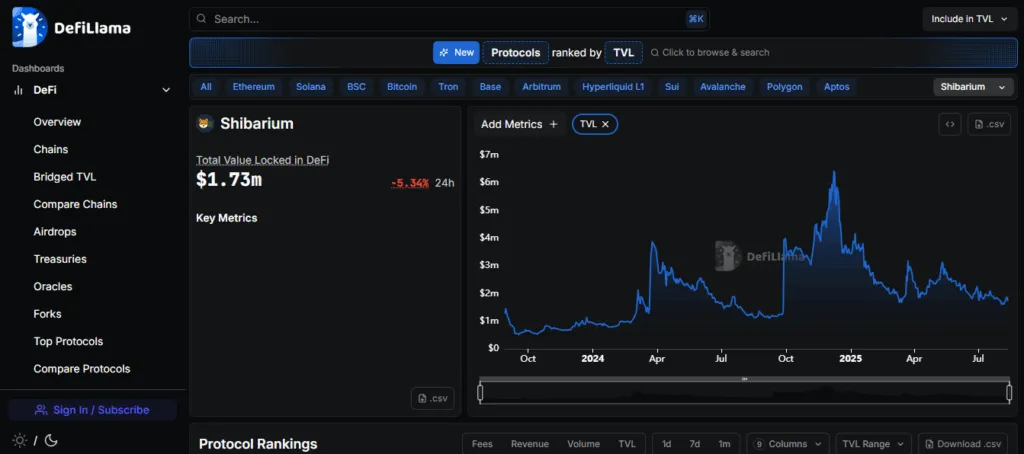The height and width of the screenshot is (454, 1024).
Task: Select the 7d change period
Action: 694,444
